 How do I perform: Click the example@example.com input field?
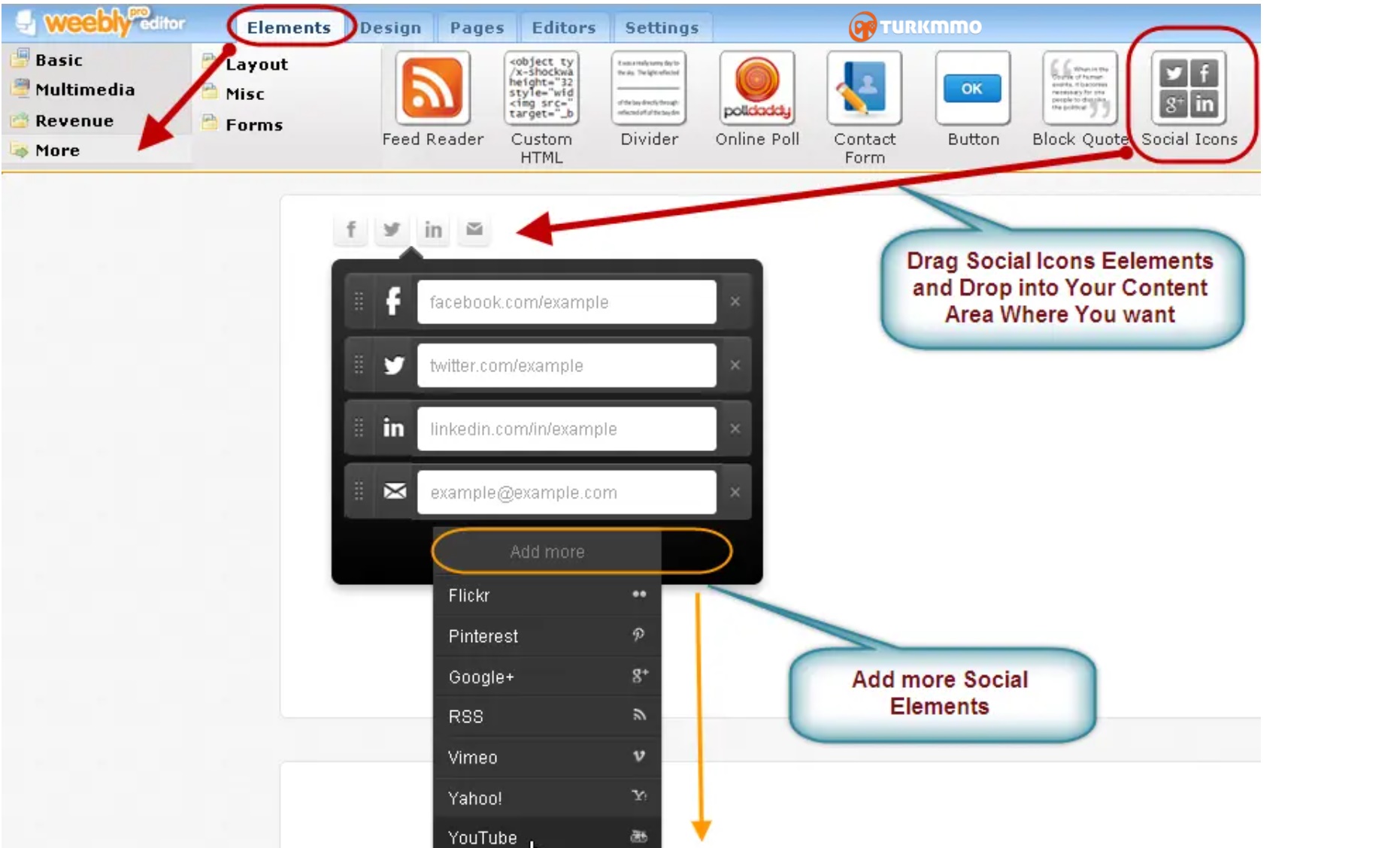566,492
